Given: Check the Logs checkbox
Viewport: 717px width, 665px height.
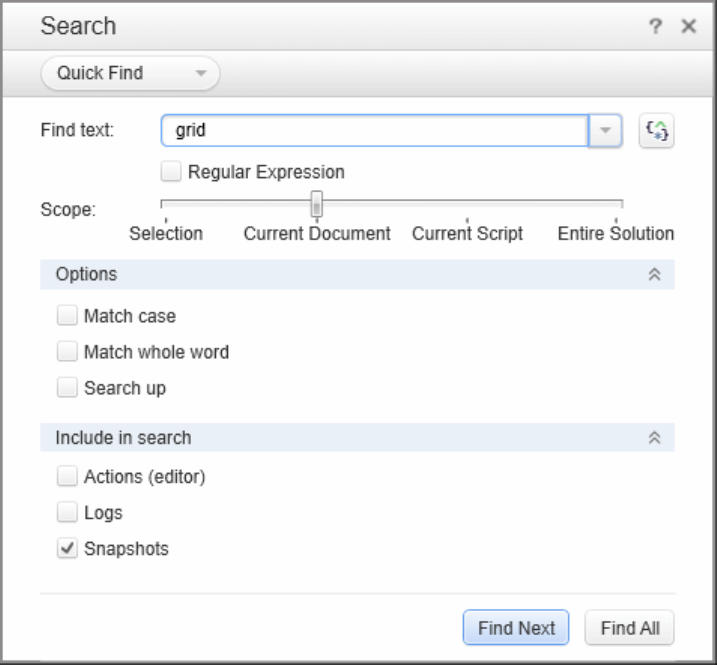Looking at the screenshot, I should (x=67, y=513).
